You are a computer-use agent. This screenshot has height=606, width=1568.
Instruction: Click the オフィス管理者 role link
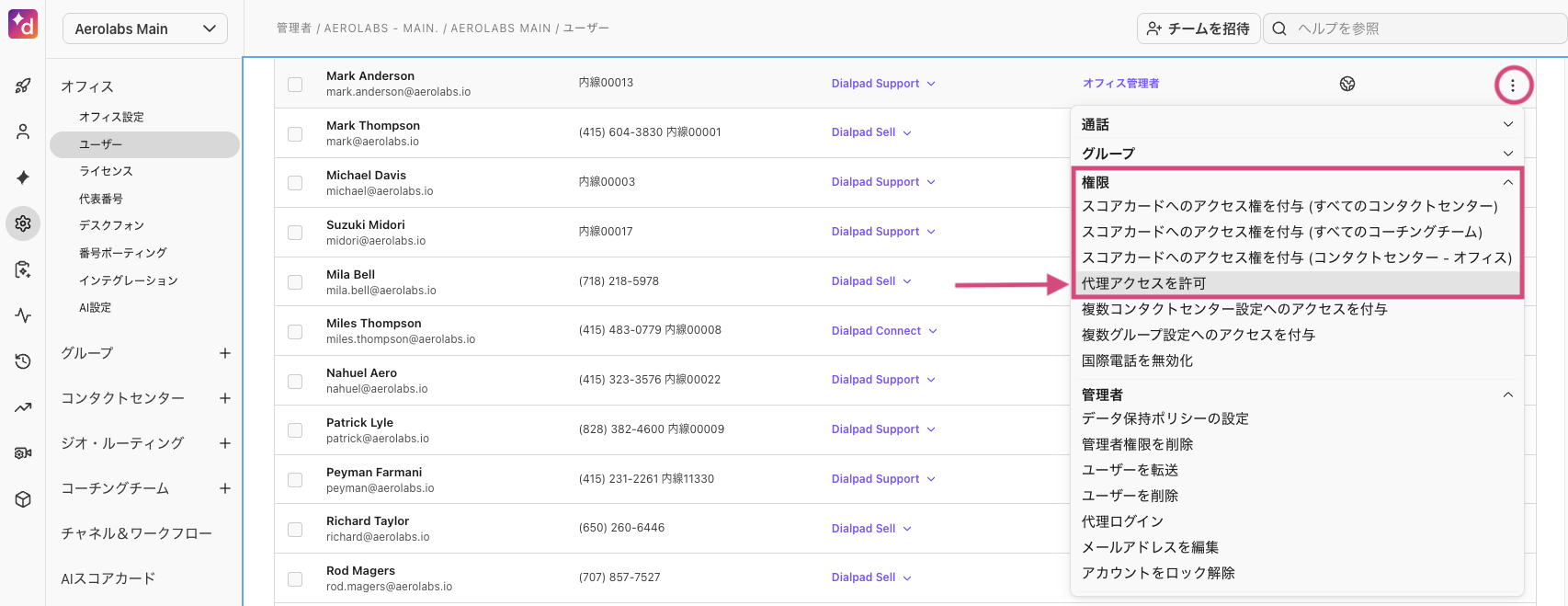1120,84
